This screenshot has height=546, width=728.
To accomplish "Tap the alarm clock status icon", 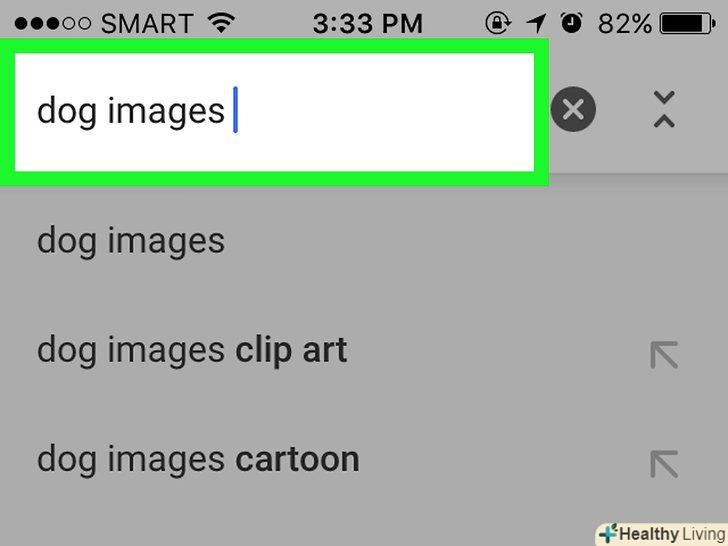I will click(572, 23).
